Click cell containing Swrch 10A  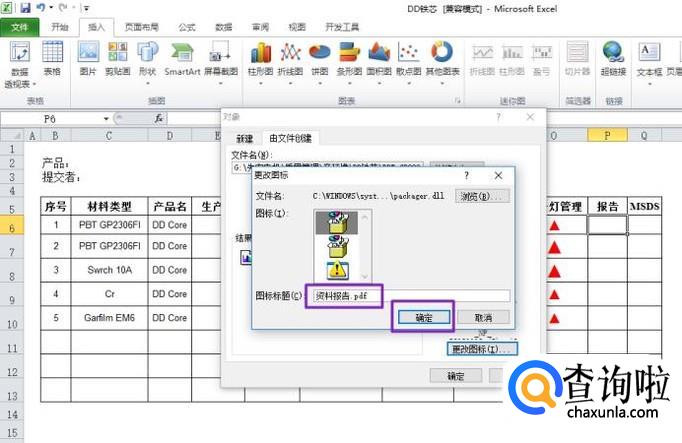(x=110, y=270)
